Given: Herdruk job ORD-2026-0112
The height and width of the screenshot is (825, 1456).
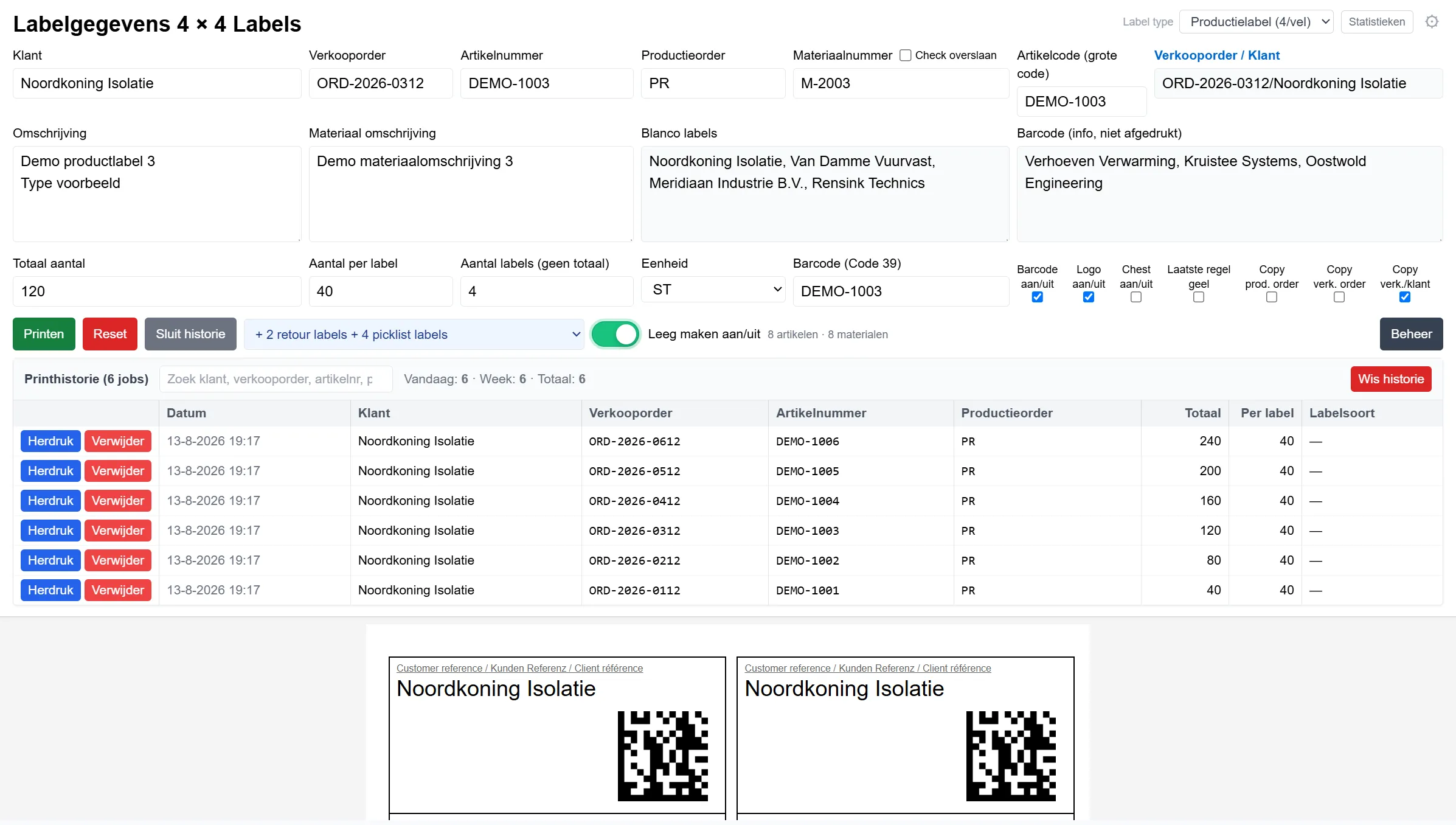Looking at the screenshot, I should (50, 590).
